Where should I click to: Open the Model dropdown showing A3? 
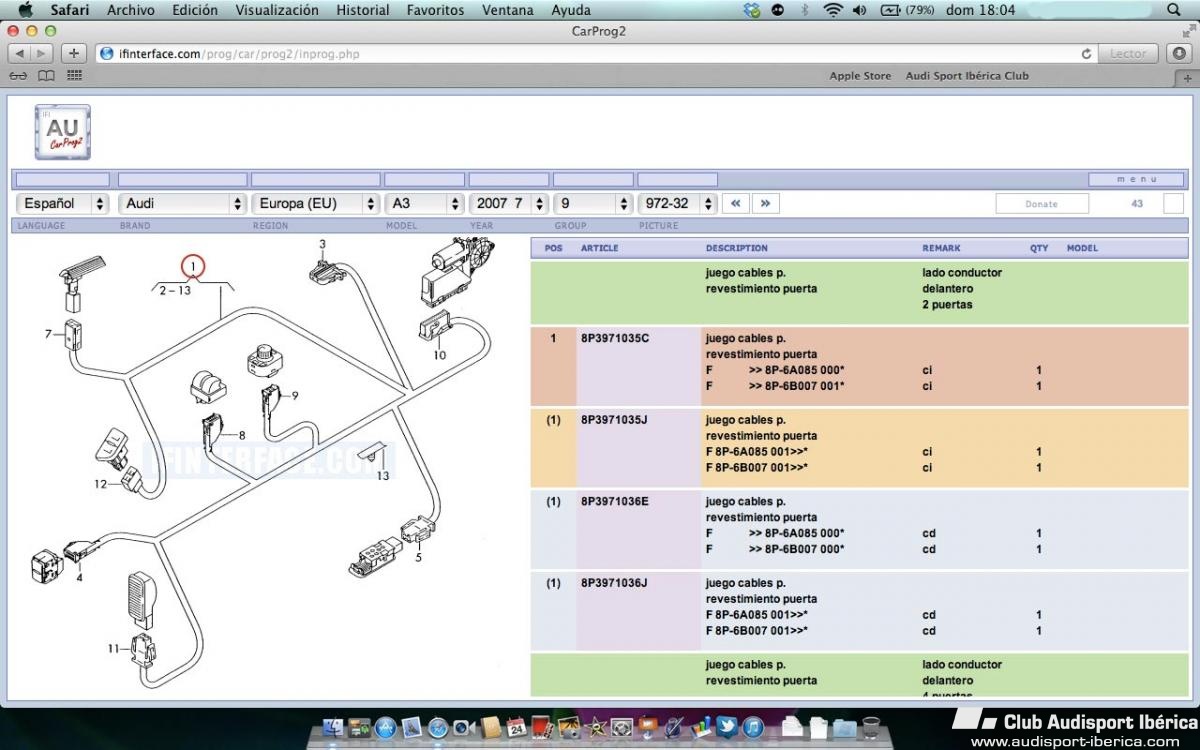point(423,203)
